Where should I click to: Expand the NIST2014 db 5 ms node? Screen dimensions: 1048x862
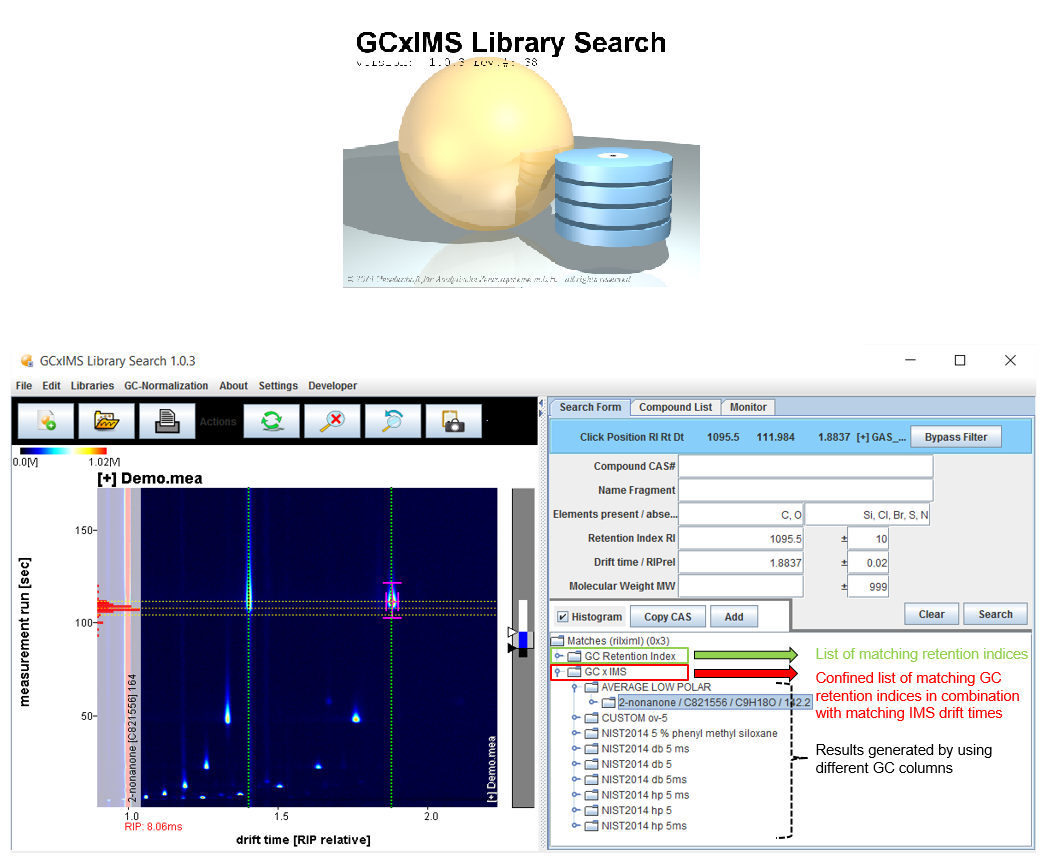click(575, 748)
